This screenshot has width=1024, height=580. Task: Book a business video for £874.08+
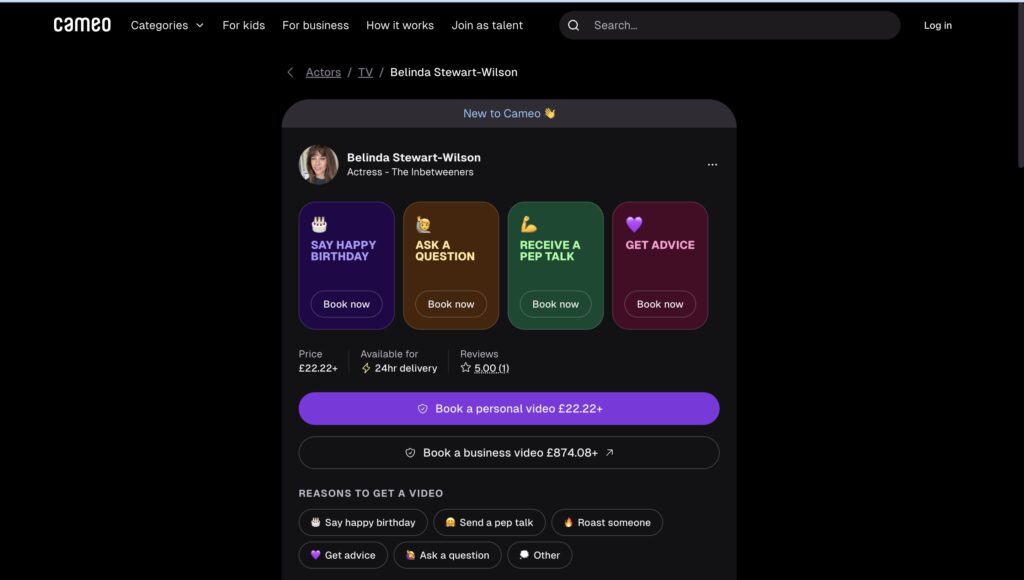pos(509,453)
